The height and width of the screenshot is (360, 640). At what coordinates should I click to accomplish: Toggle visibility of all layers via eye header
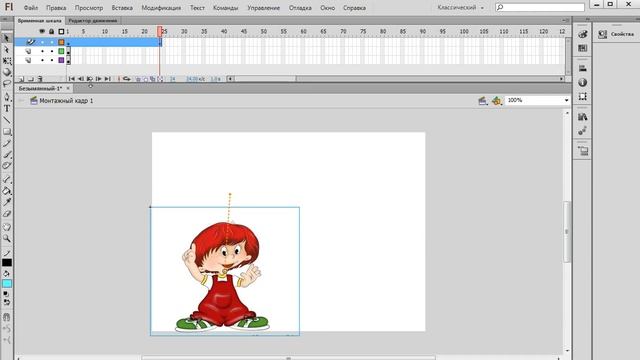(x=42, y=31)
